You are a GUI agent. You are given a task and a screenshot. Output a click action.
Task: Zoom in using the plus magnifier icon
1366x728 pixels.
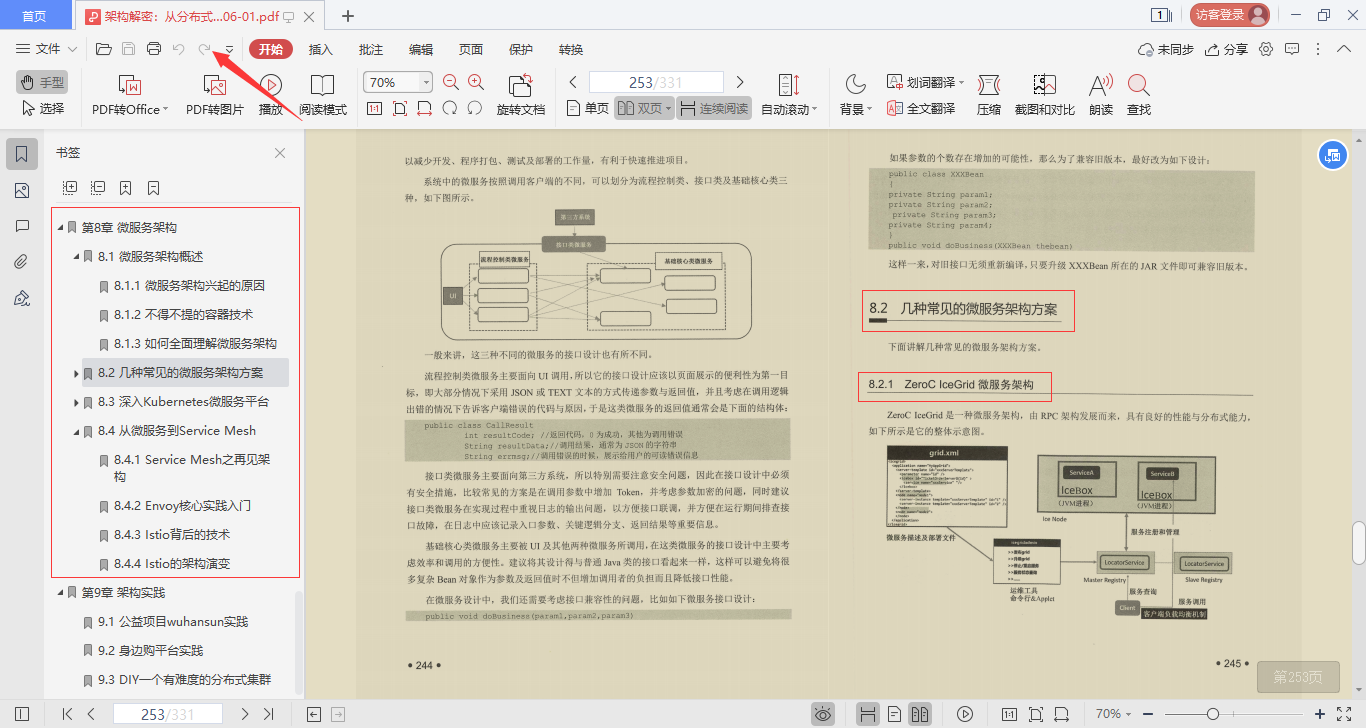476,82
